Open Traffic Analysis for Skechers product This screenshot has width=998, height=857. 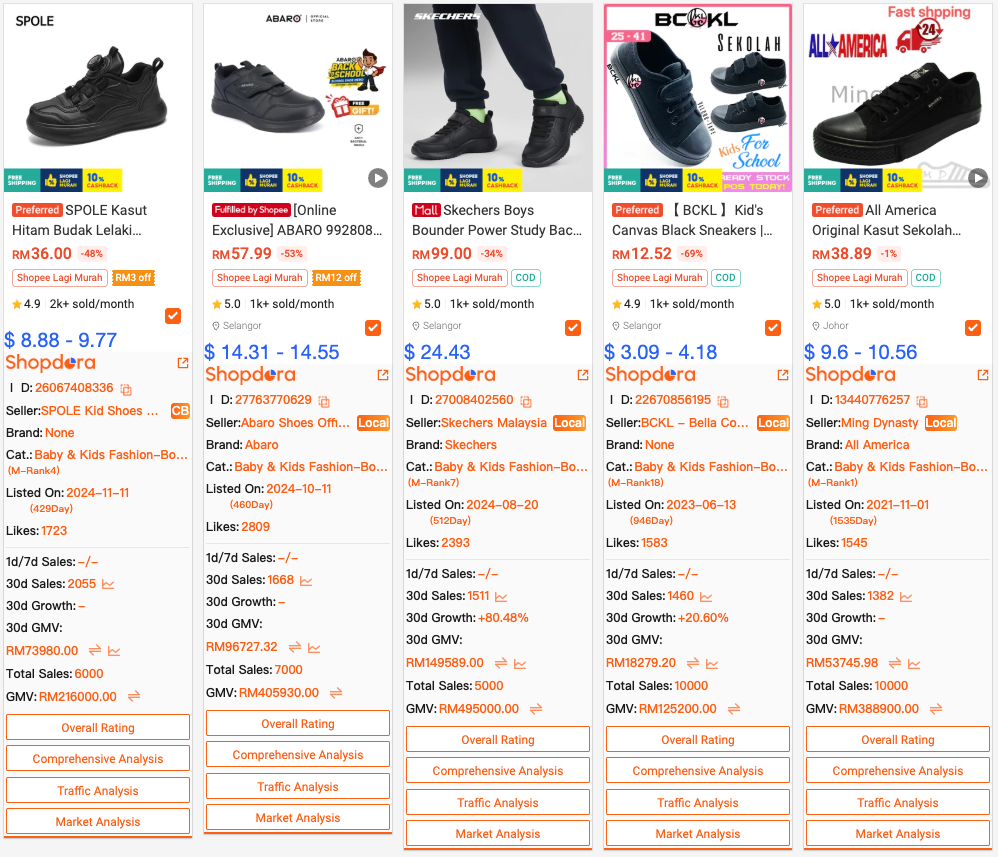[x=498, y=803]
